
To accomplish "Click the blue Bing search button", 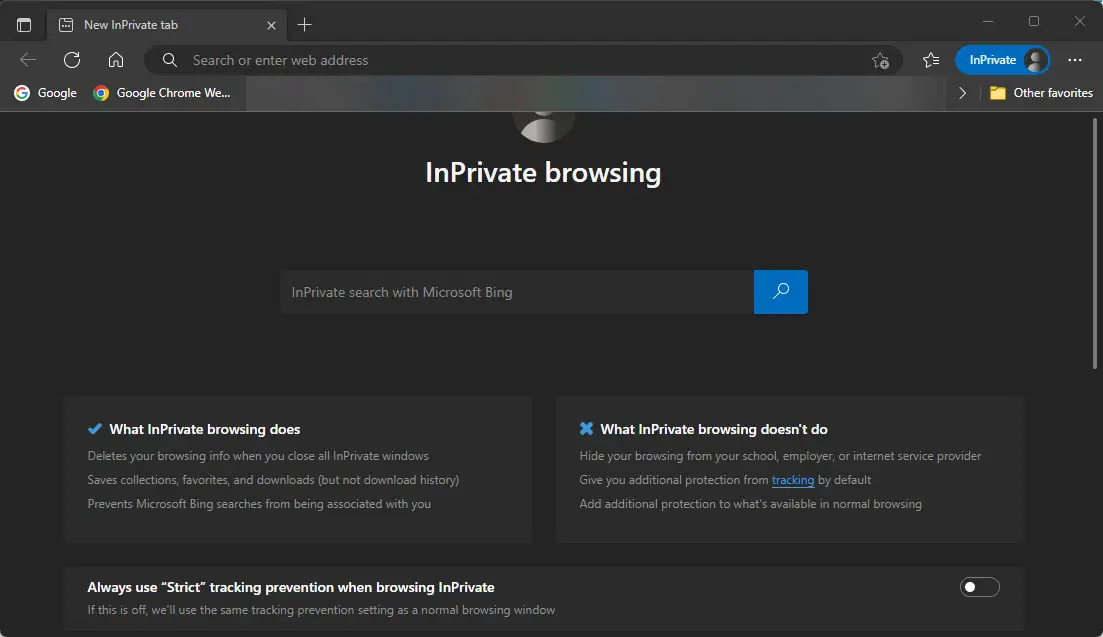I will point(781,292).
